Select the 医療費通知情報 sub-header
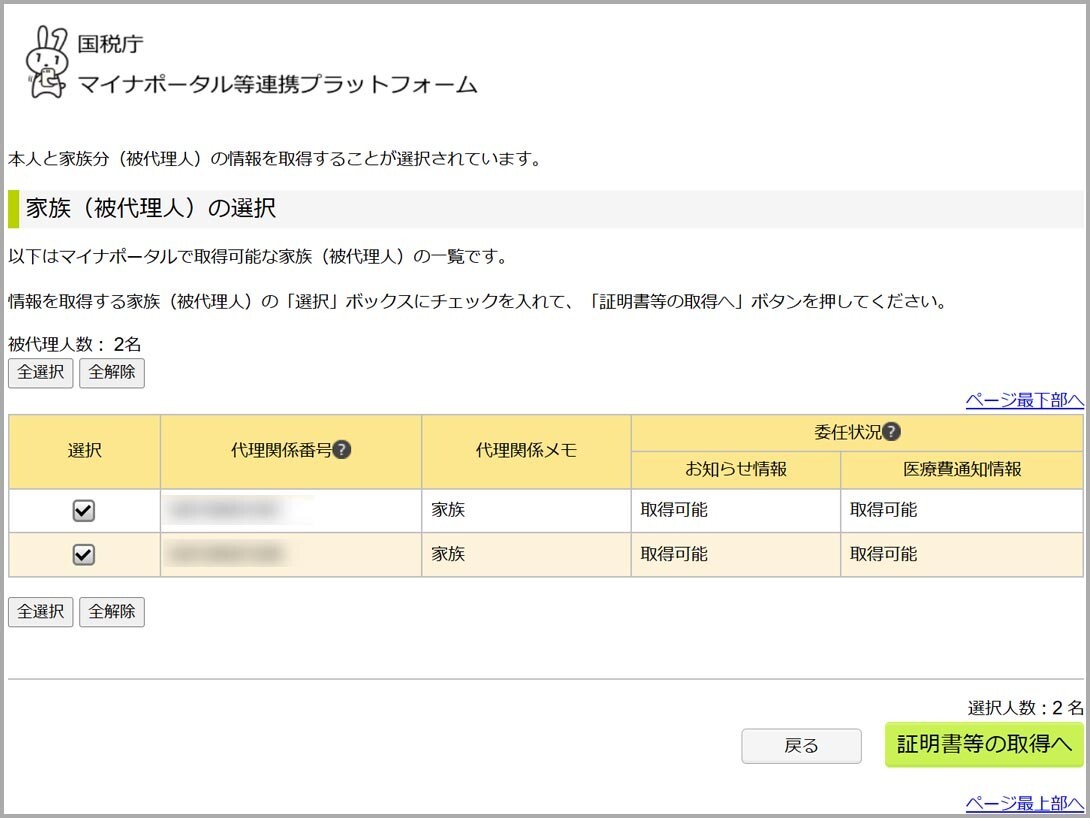1090x818 pixels. coord(962,470)
